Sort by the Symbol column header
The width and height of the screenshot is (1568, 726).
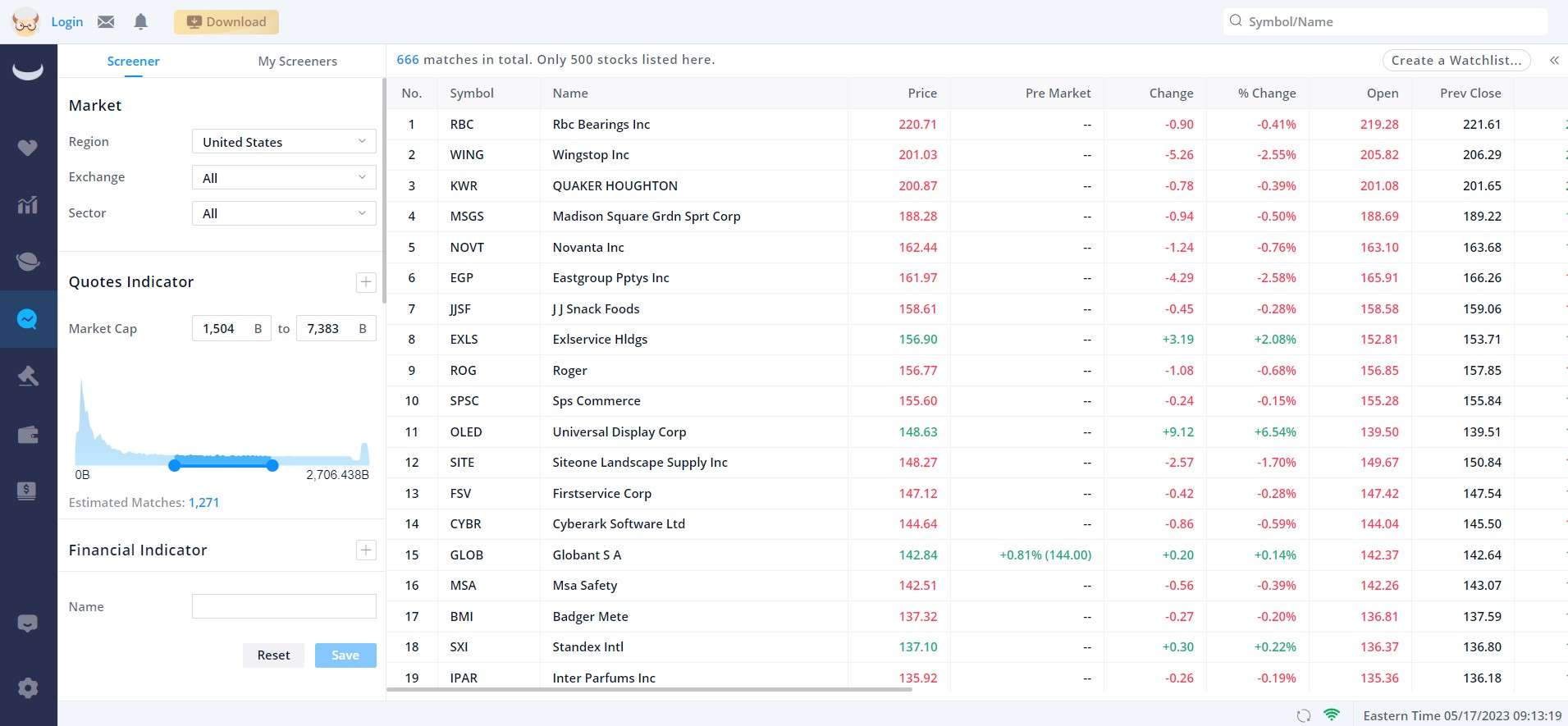(x=472, y=94)
